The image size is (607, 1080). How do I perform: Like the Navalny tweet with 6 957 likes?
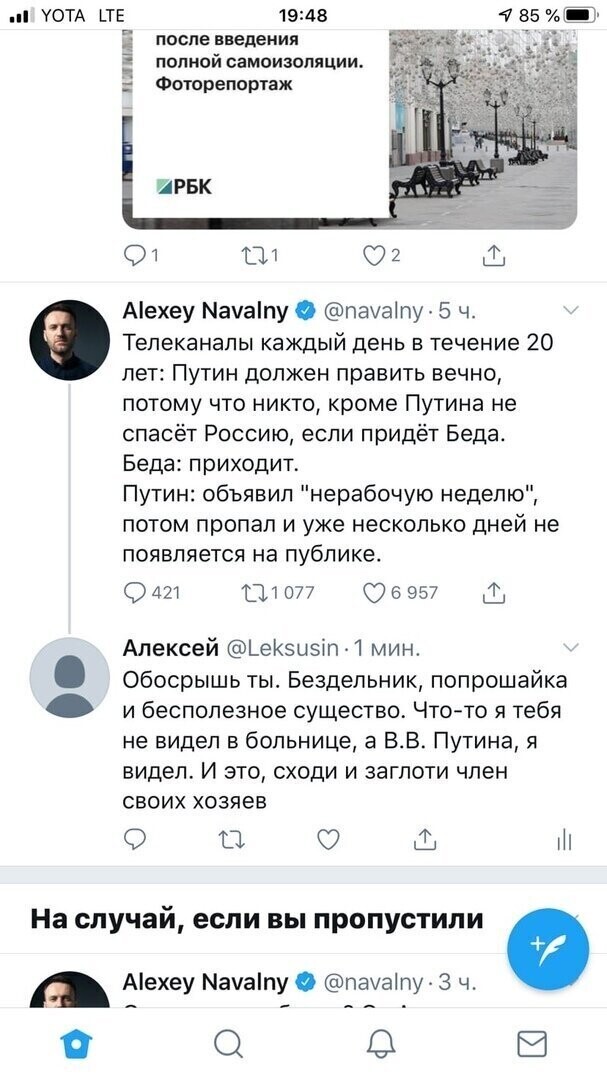click(x=374, y=593)
